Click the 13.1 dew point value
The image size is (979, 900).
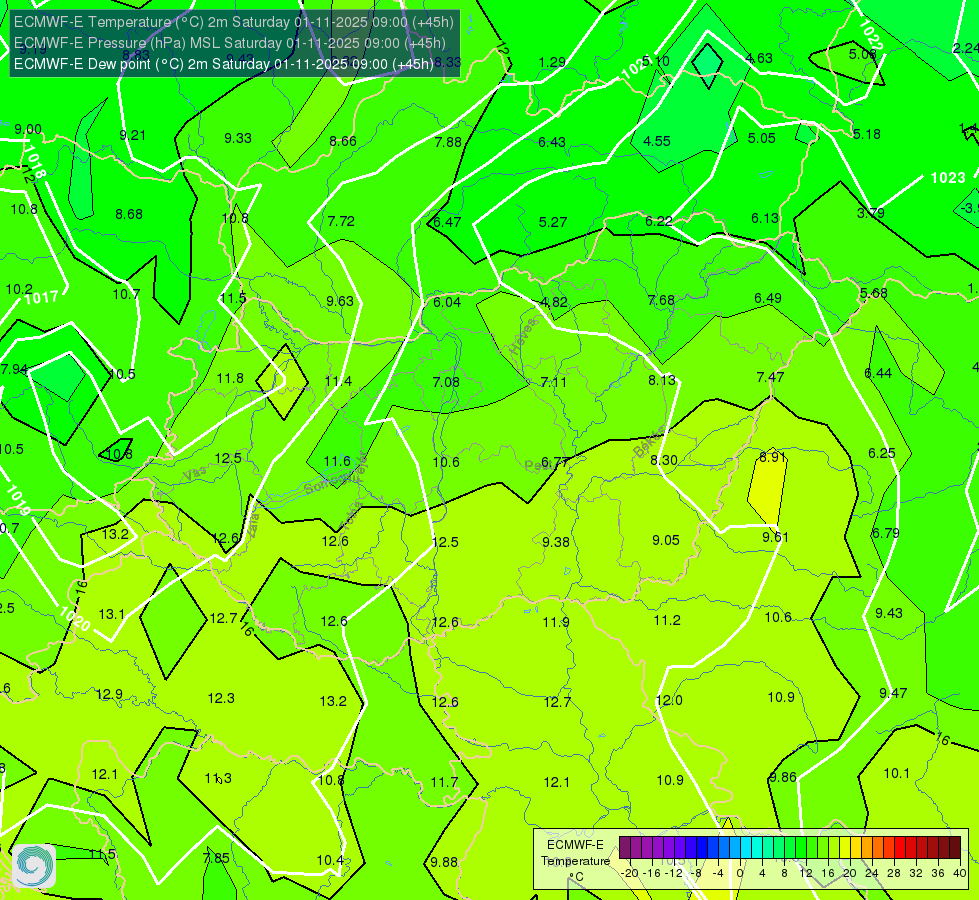(112, 615)
